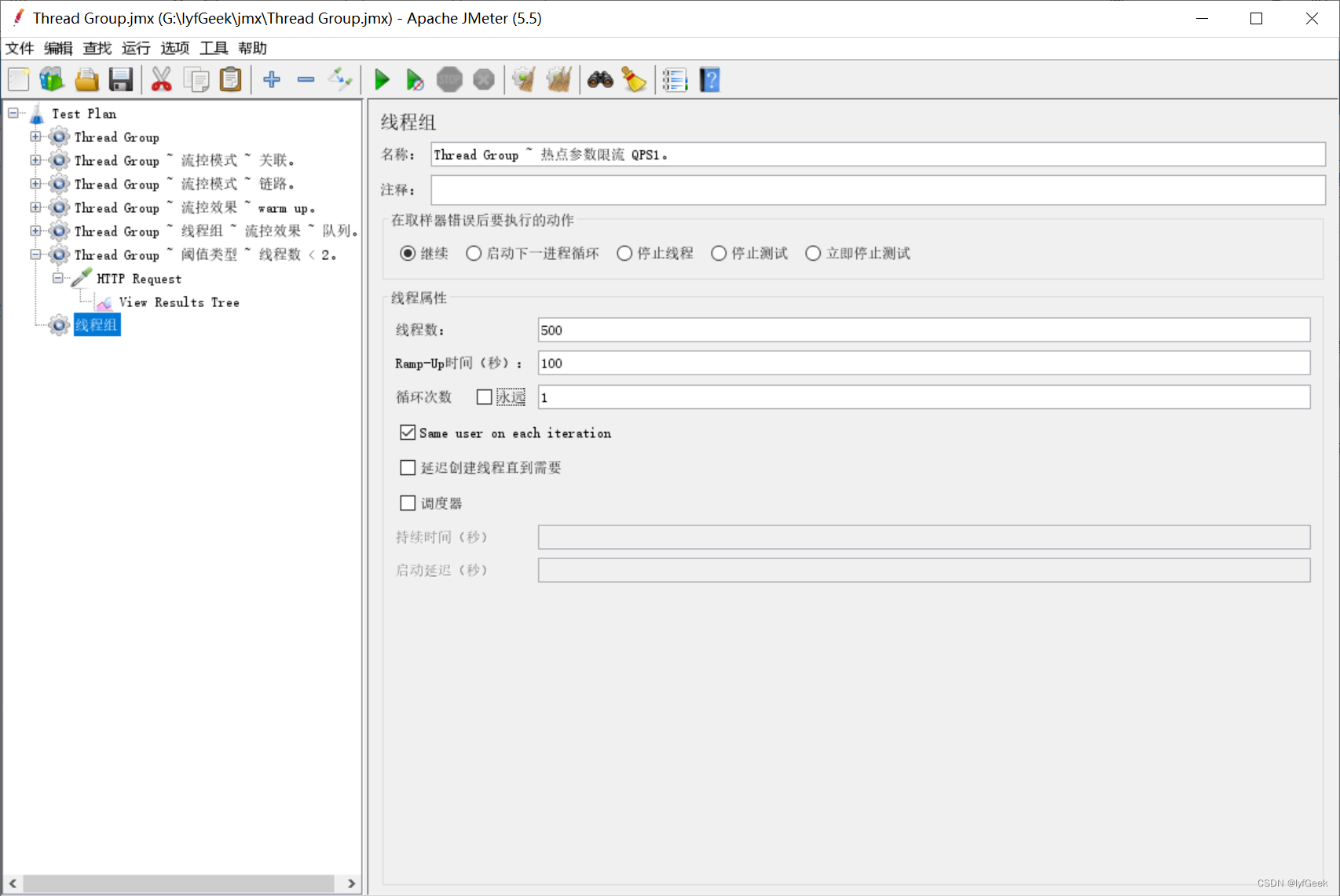This screenshot has height=896, width=1340.
Task: Open the 编辑 menu
Action: (x=58, y=48)
